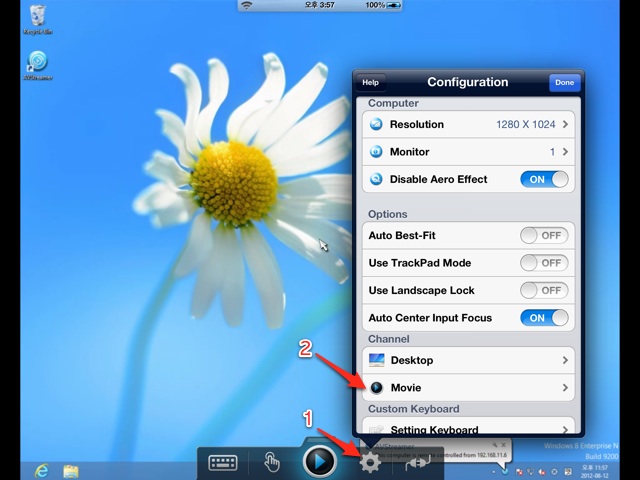Open the Setting Keyboard chevron

[565, 429]
